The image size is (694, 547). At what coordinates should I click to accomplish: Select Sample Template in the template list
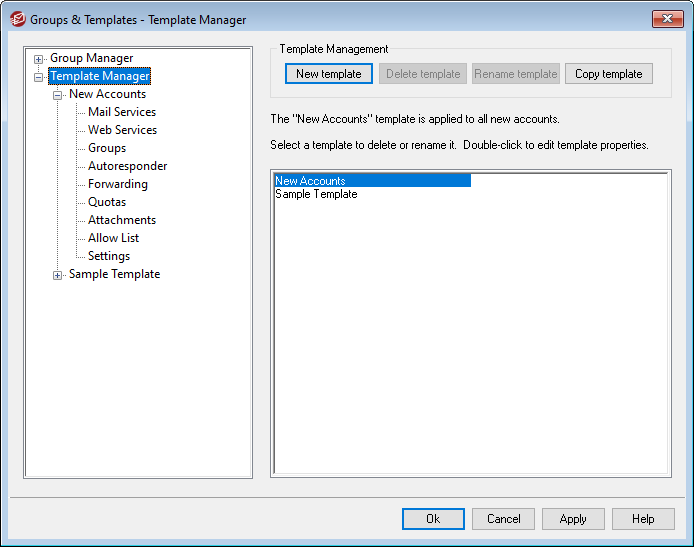(316, 194)
